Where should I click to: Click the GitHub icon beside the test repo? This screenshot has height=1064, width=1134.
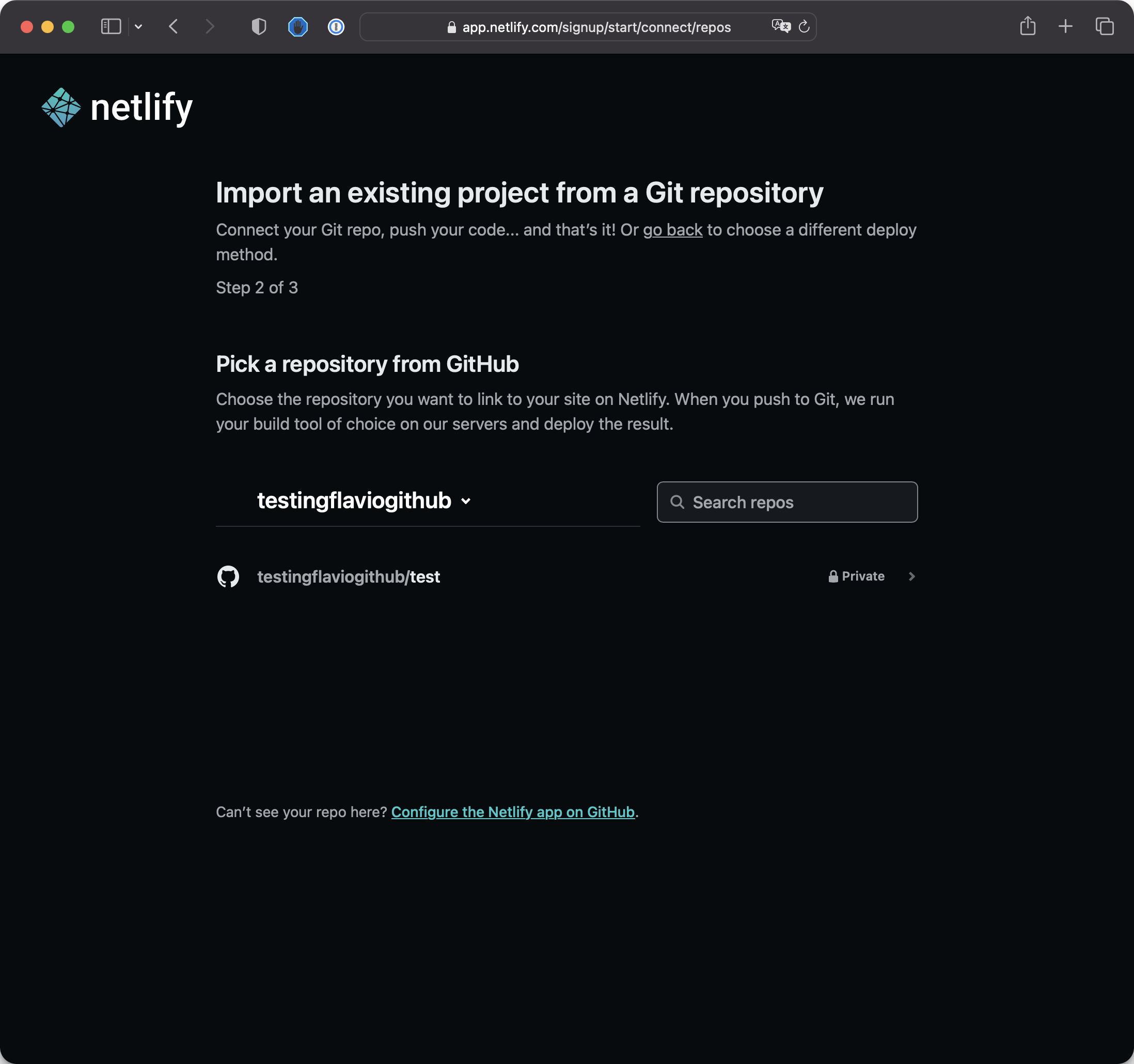point(228,576)
